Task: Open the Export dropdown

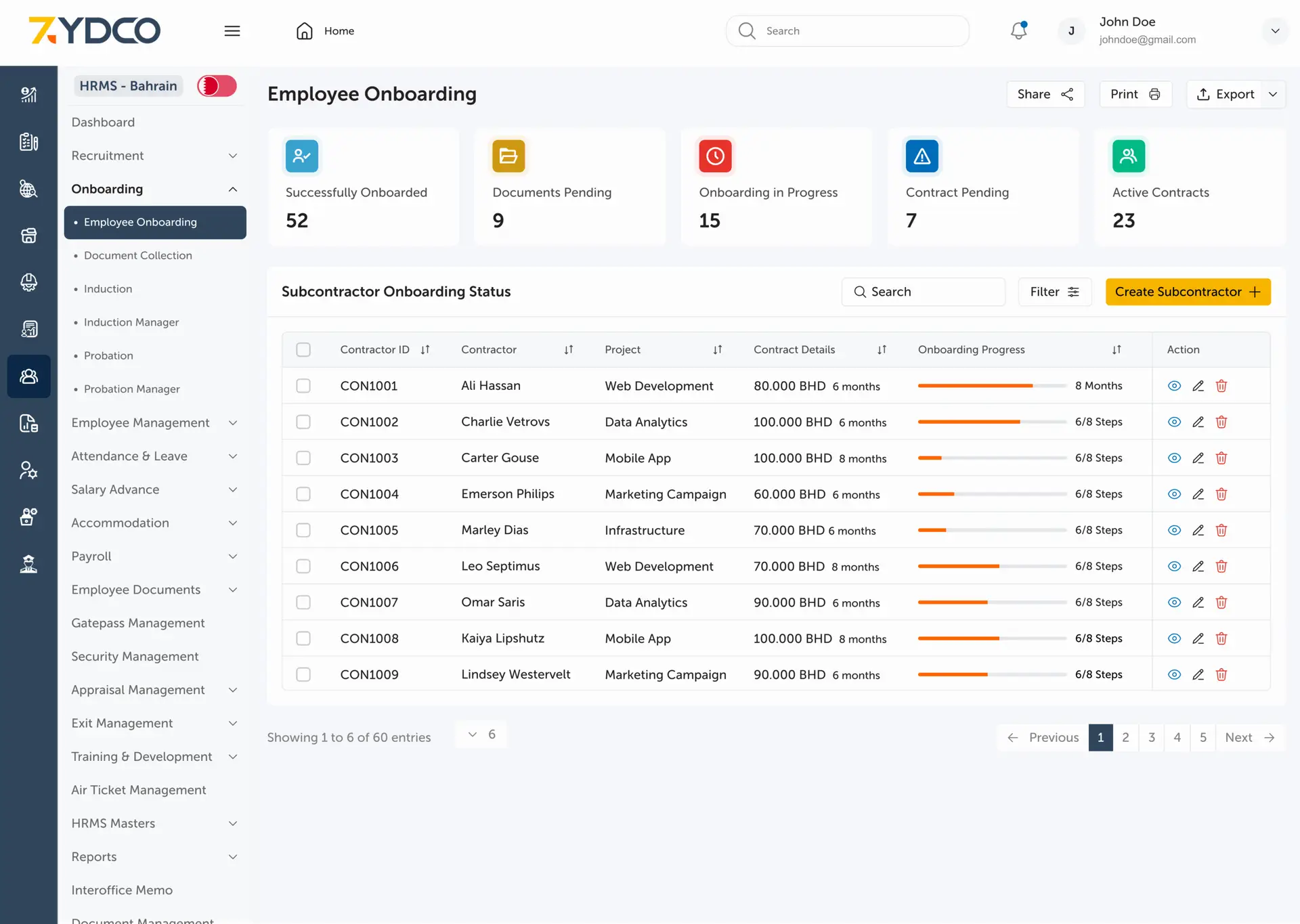Action: pos(1273,94)
